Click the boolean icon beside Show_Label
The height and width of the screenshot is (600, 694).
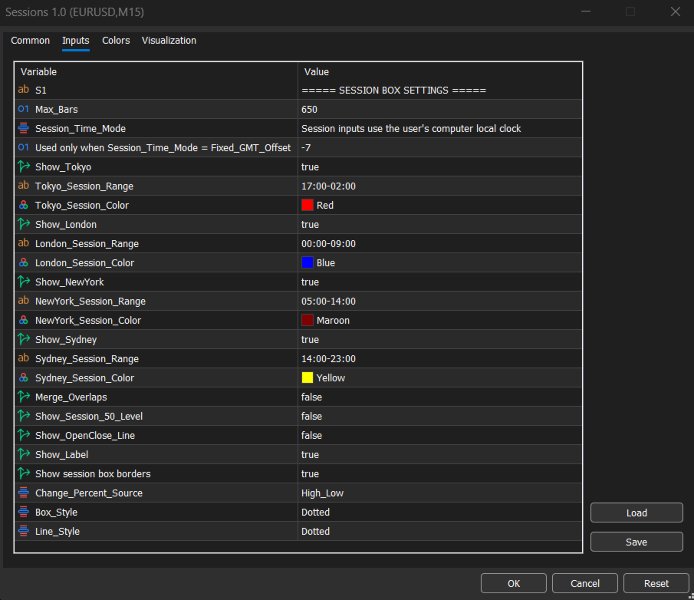point(23,454)
